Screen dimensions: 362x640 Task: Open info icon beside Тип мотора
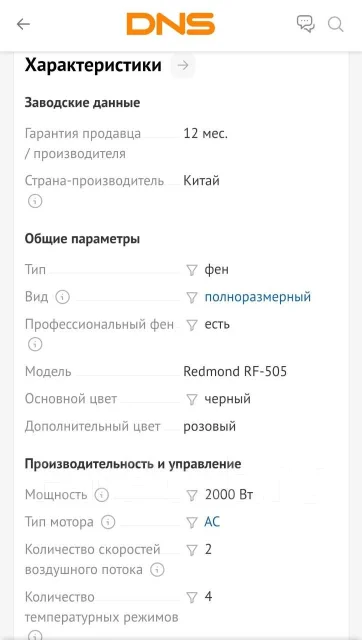[108, 522]
